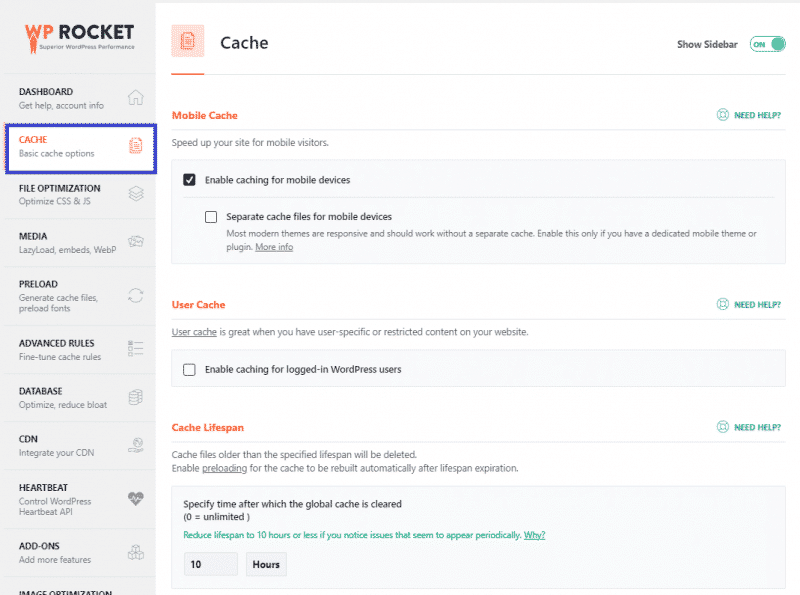
Task: Uncheck Enable caching for mobile devices
Action: (188, 180)
